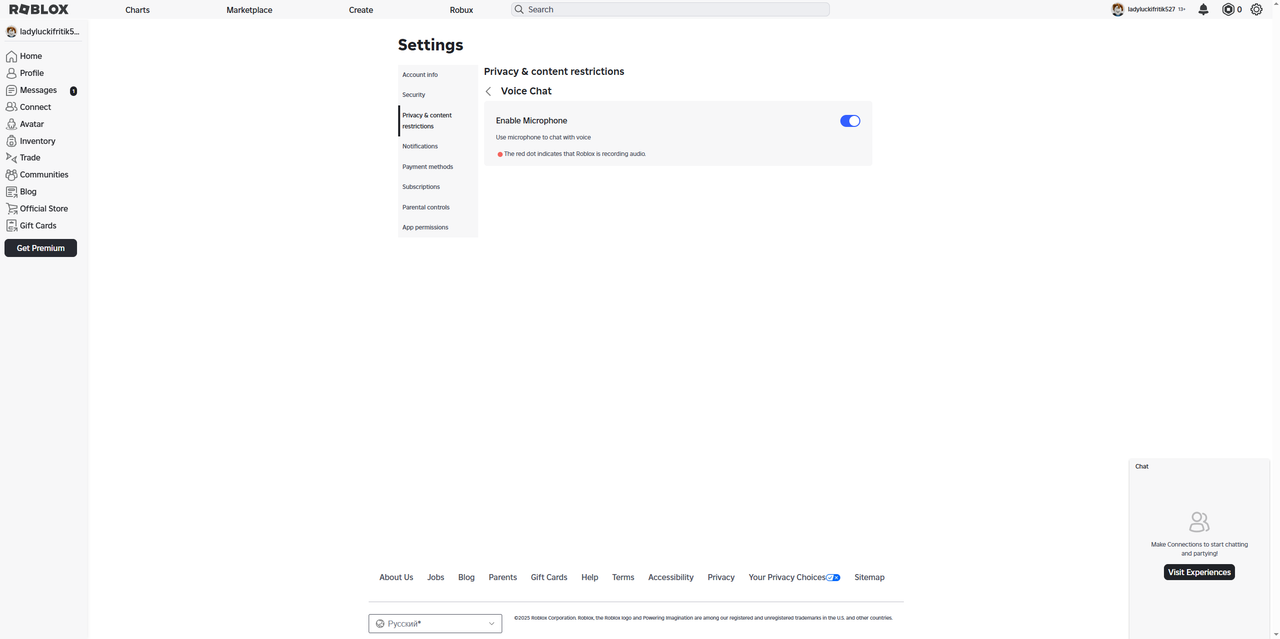The width and height of the screenshot is (1280, 639).
Task: Click the Communities icon in the sidebar
Action: (11, 174)
